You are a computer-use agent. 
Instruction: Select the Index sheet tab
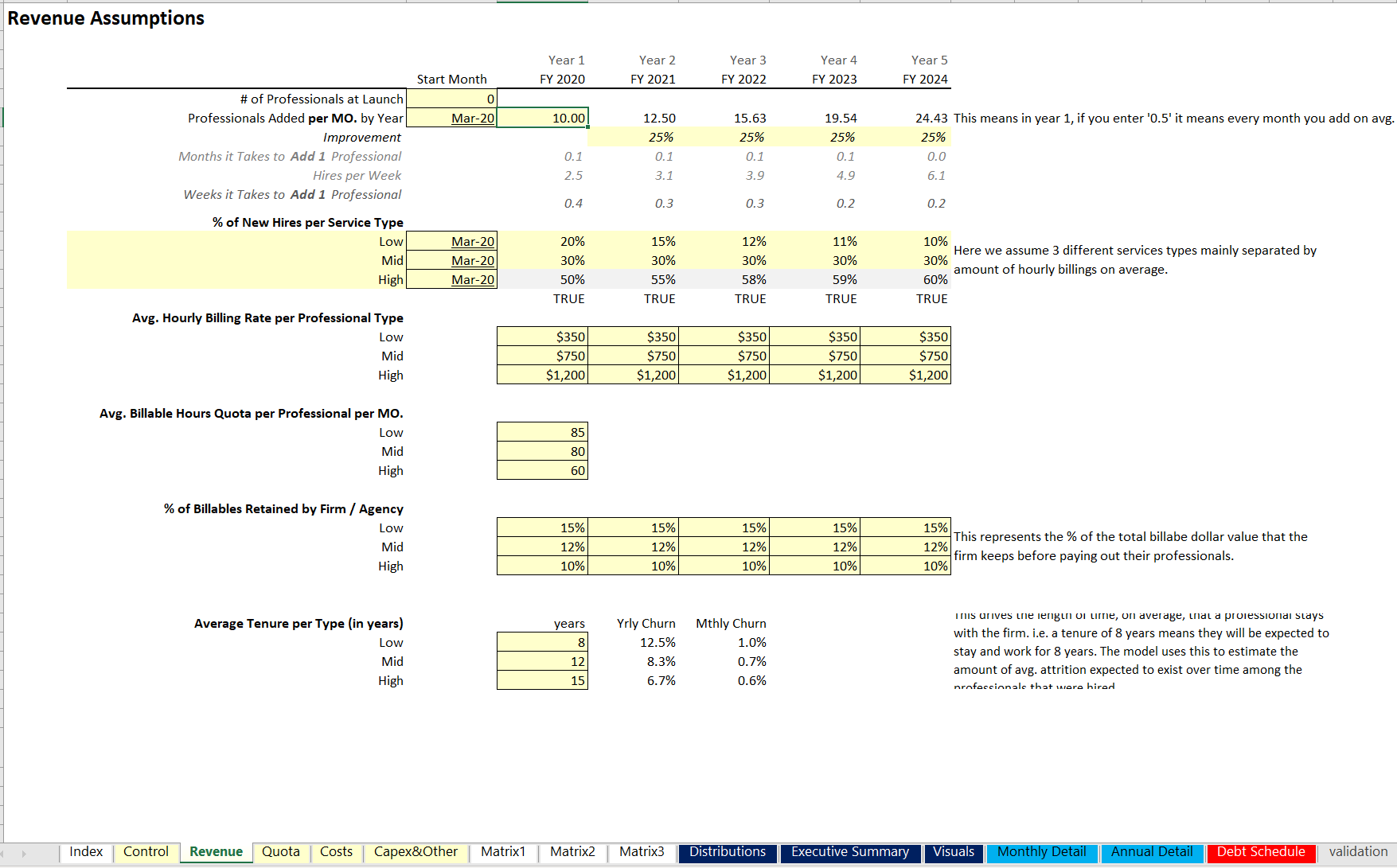click(85, 852)
